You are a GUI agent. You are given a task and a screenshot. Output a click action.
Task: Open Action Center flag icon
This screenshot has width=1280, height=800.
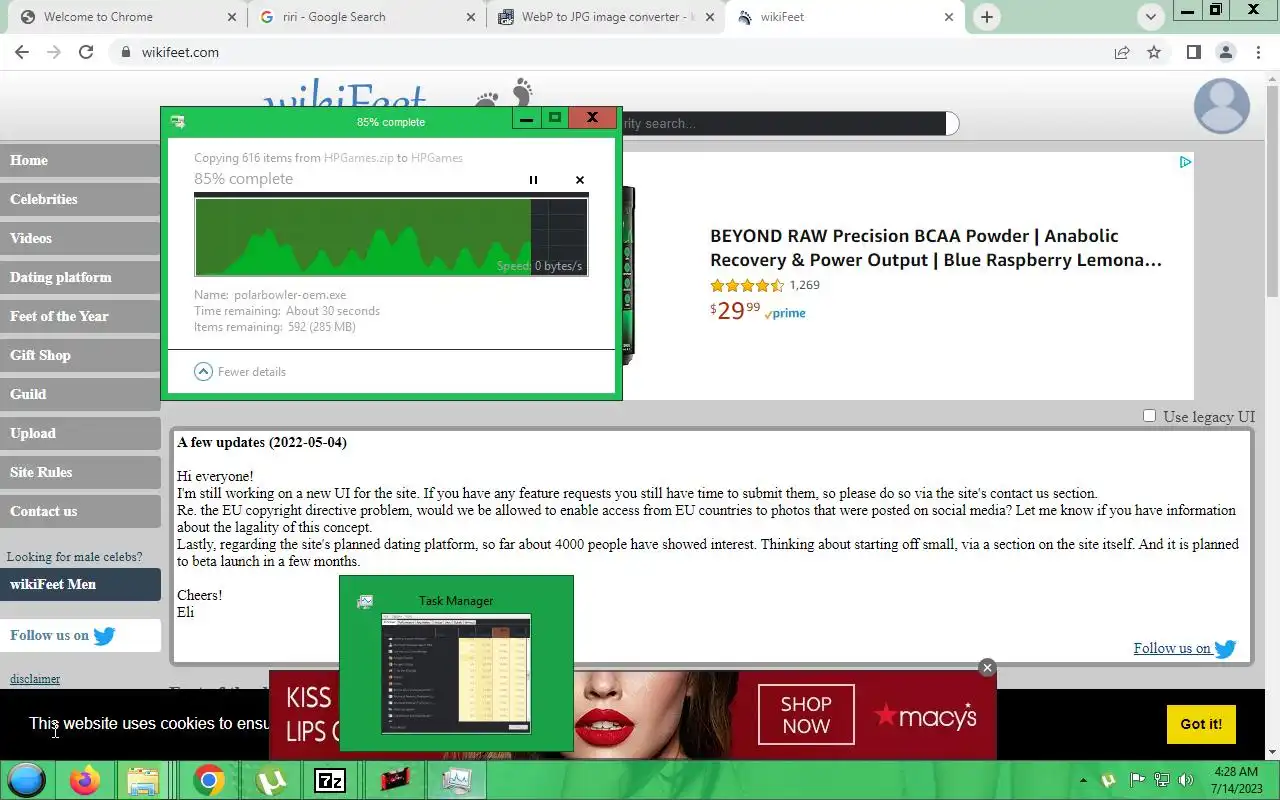pos(1137,780)
